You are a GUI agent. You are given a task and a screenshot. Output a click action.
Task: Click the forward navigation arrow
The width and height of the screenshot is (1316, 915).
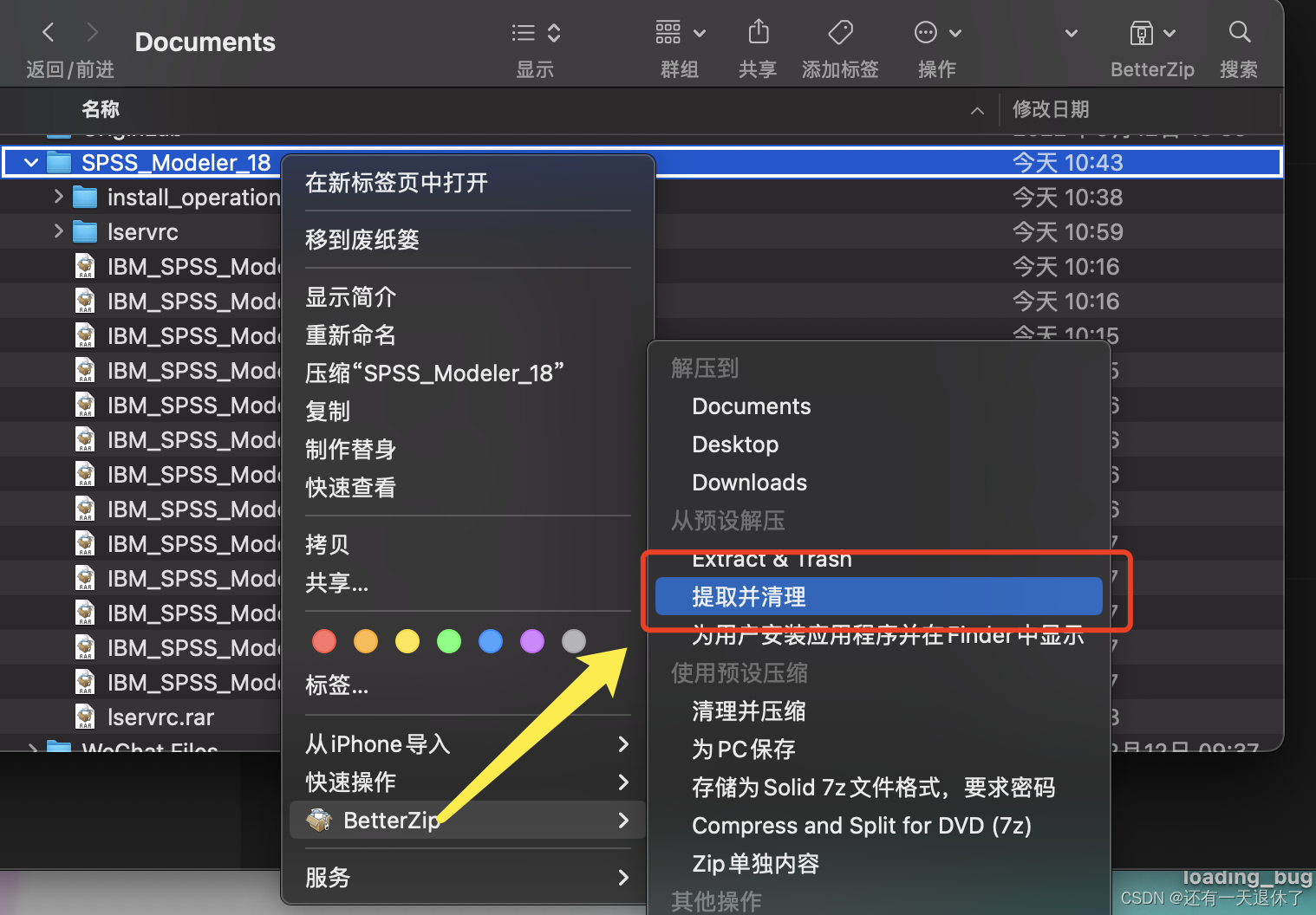pyautogui.click(x=92, y=32)
